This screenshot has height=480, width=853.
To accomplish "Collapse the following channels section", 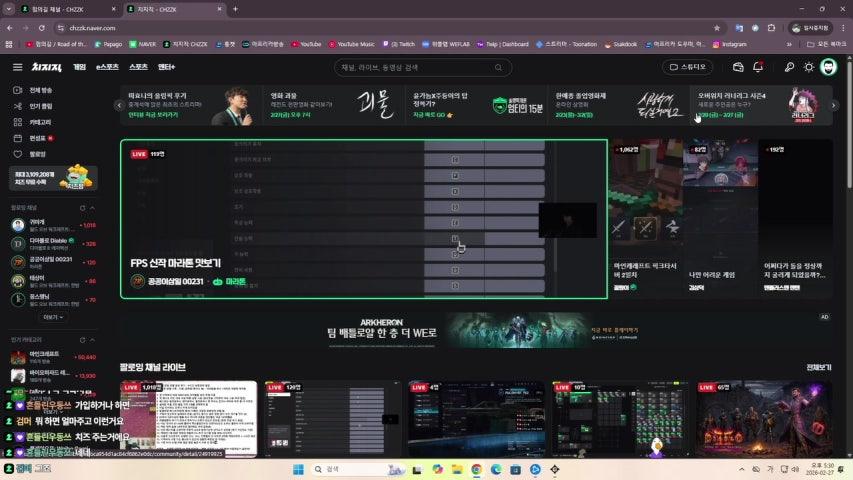I will pos(92,208).
